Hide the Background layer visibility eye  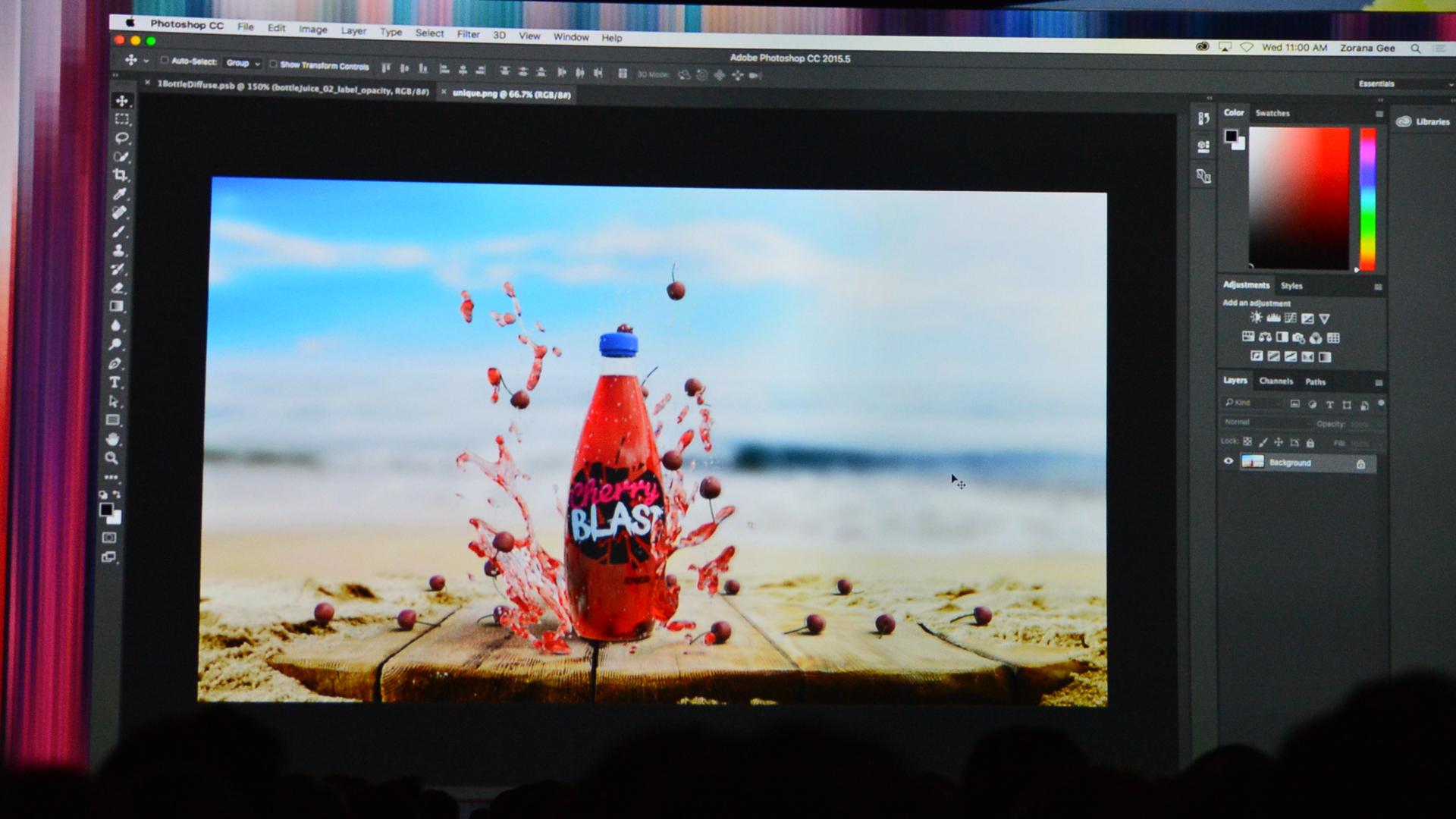pos(1228,461)
